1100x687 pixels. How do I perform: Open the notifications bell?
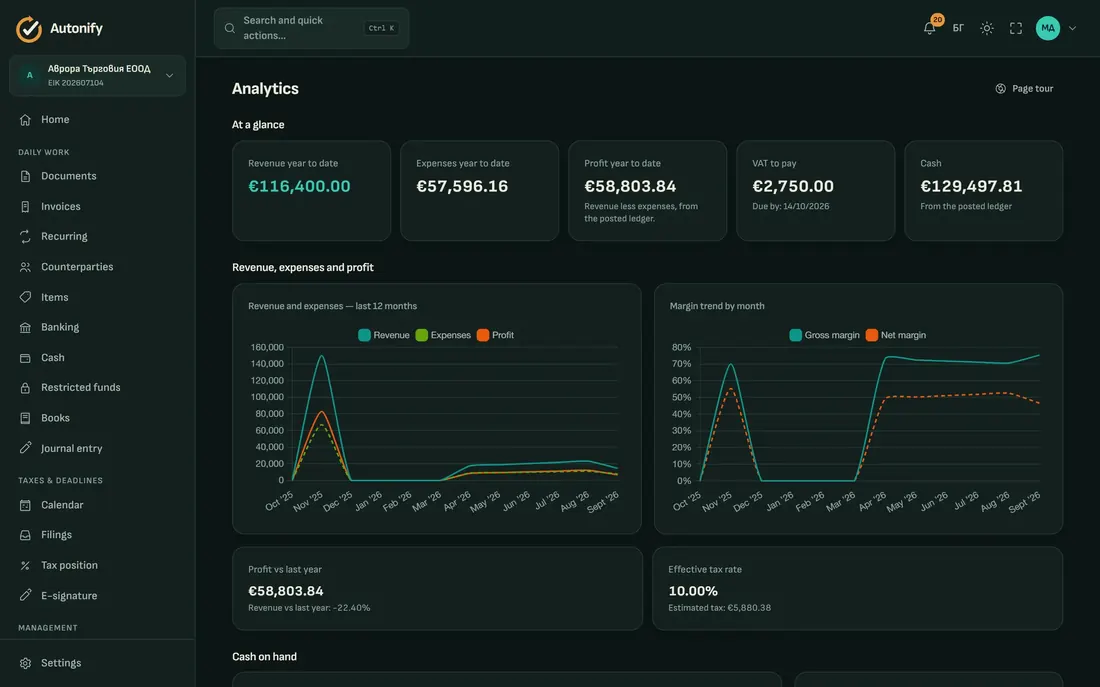[930, 28]
